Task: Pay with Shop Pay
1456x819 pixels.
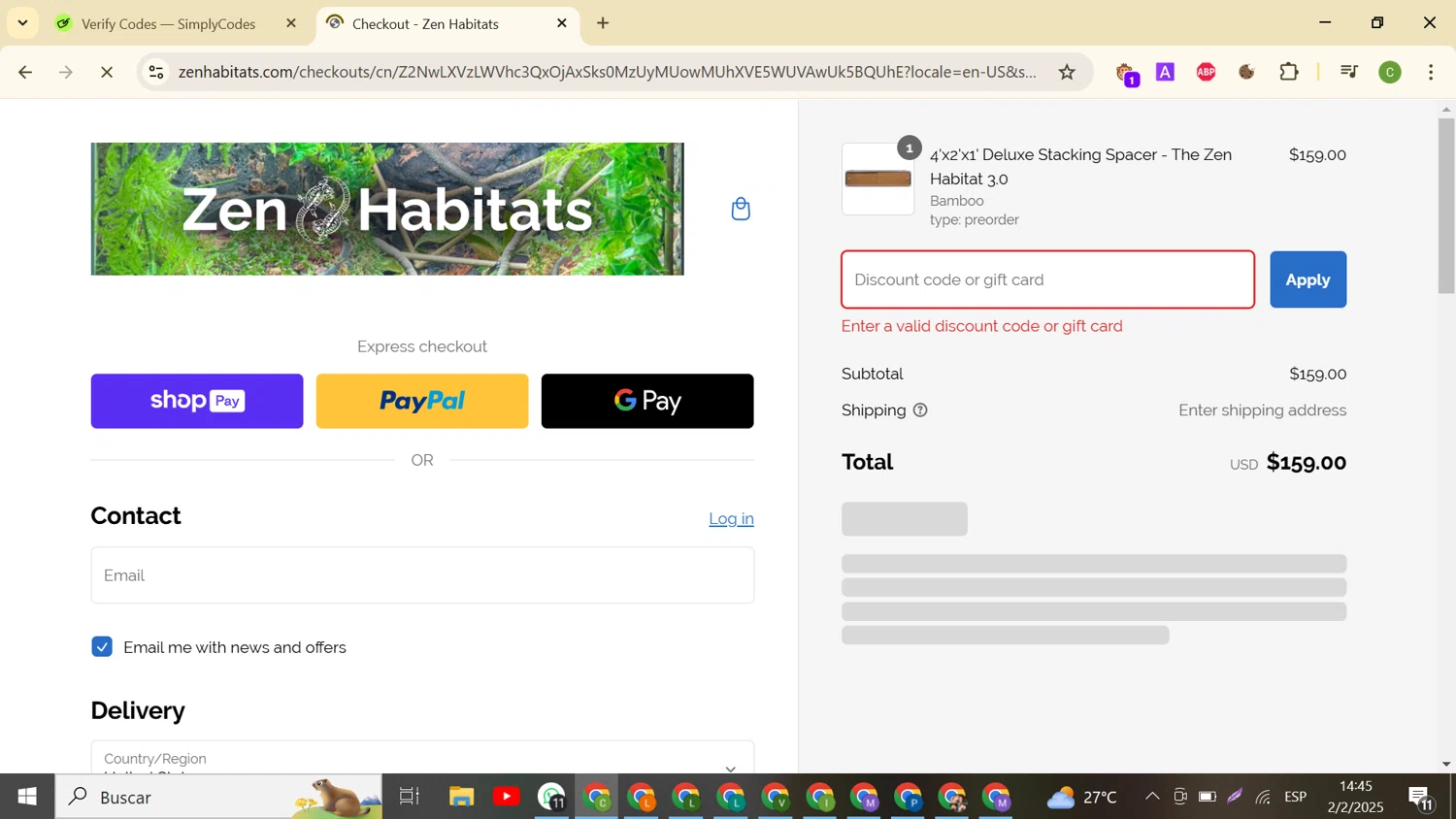Action: tap(197, 401)
